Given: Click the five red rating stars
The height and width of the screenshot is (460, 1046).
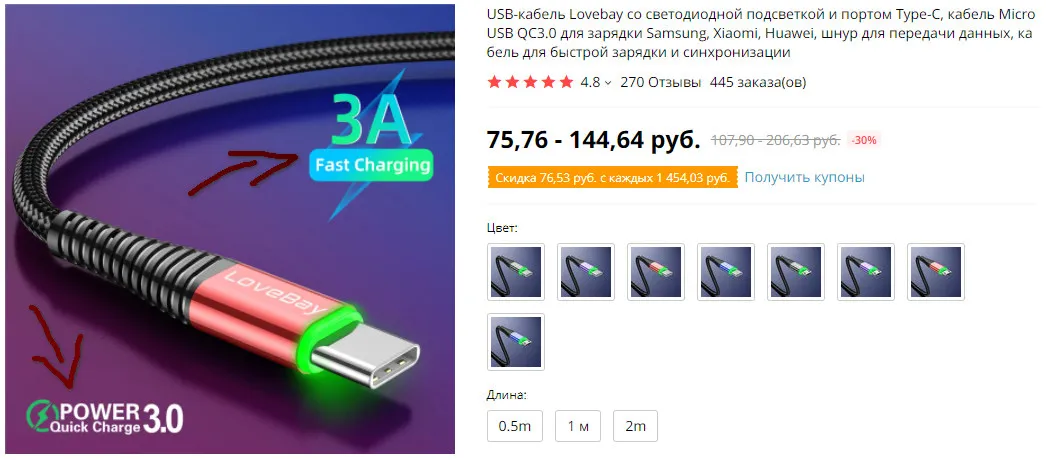Looking at the screenshot, I should click(x=530, y=83).
